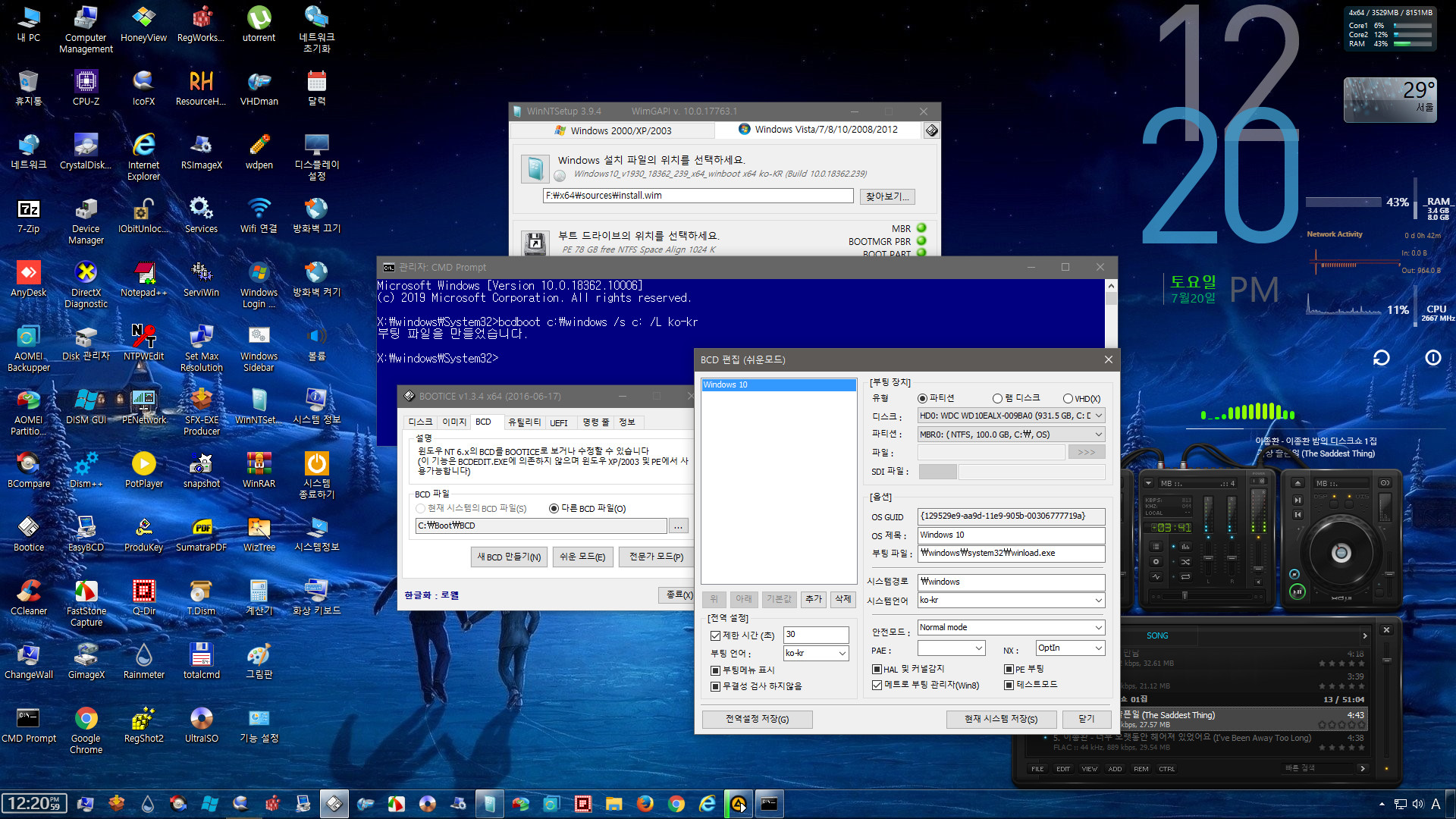
Task: Open the SumatraPDF desktop icon
Action: [201, 534]
